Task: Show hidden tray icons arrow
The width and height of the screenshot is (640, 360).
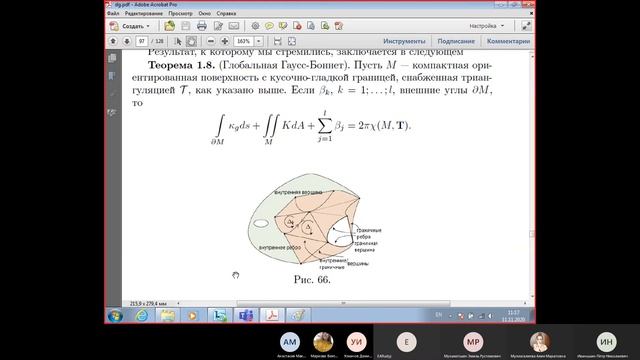Action: point(450,316)
